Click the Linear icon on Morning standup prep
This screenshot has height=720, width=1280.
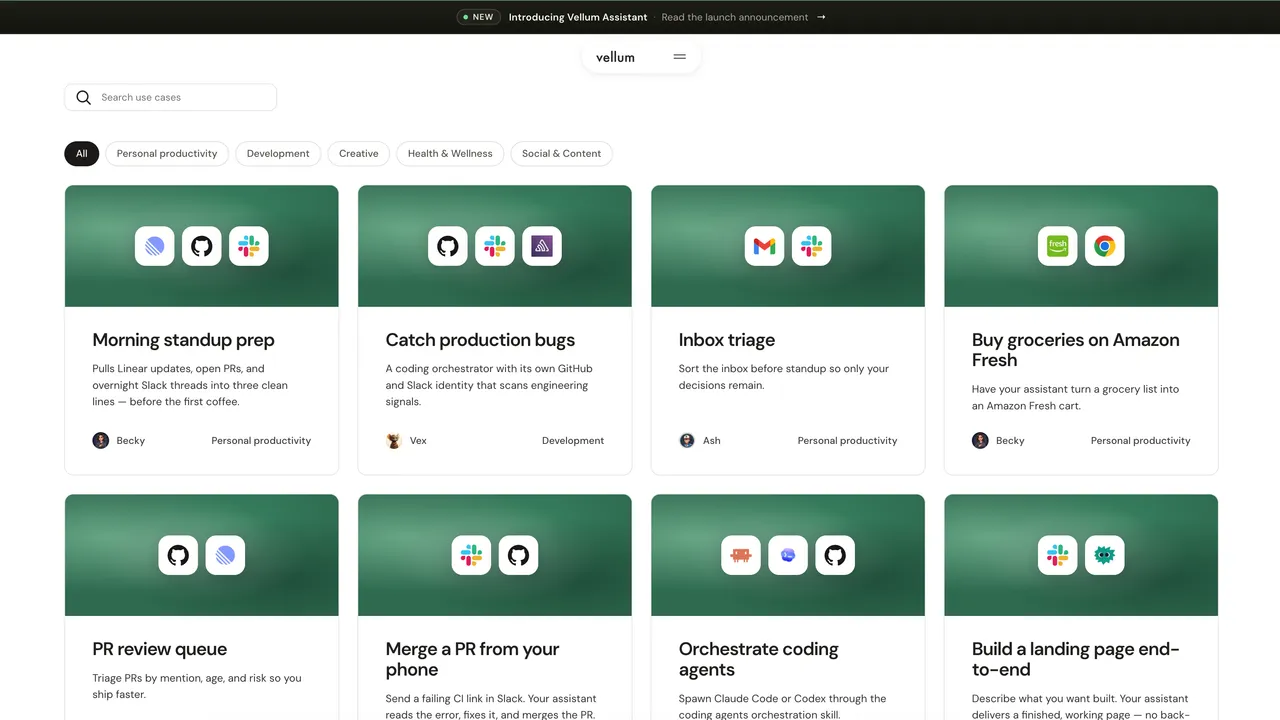(155, 246)
